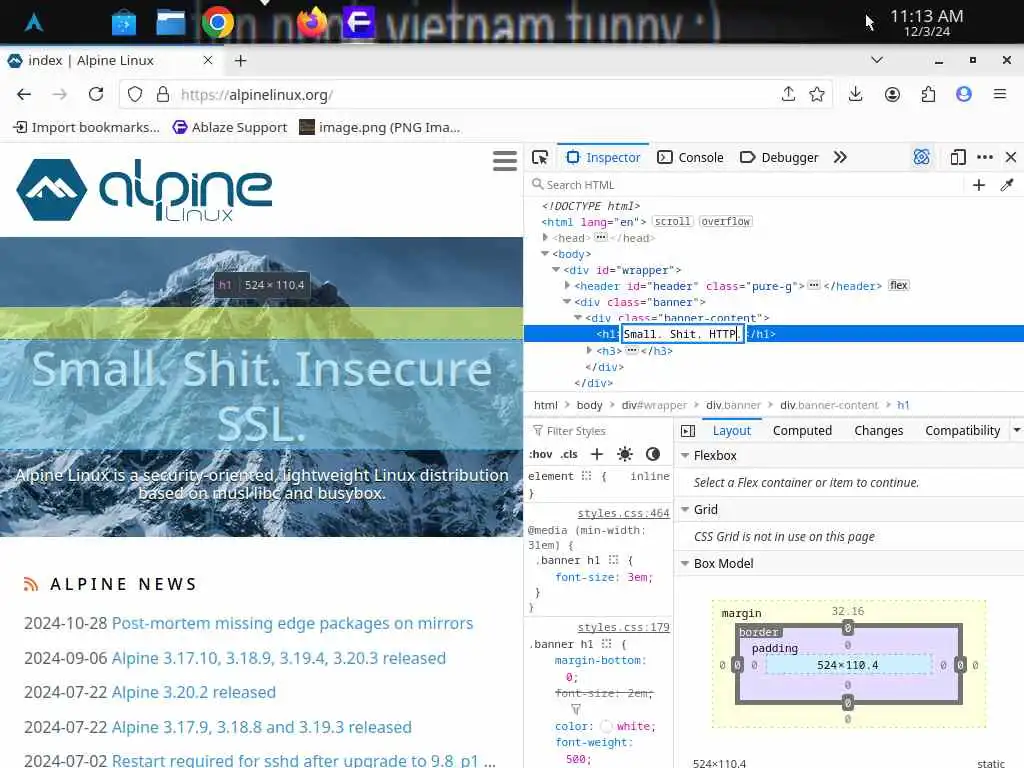Select div.banner-content in breadcrumbs
This screenshot has height=768, width=1024.
click(x=829, y=405)
